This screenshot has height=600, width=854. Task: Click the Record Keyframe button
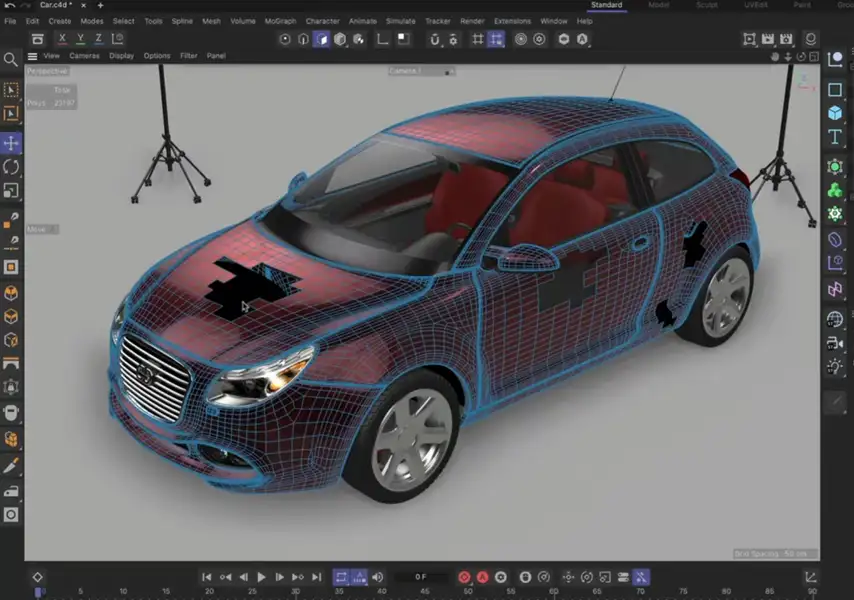[463, 577]
